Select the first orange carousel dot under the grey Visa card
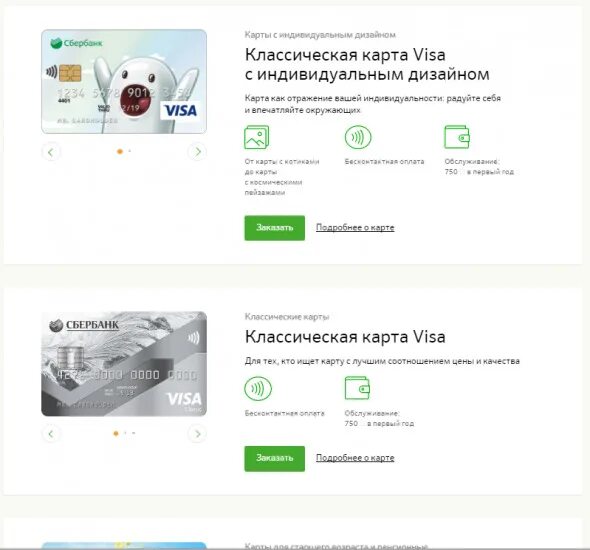Screen dimensions: 590x550 click(x=116, y=433)
